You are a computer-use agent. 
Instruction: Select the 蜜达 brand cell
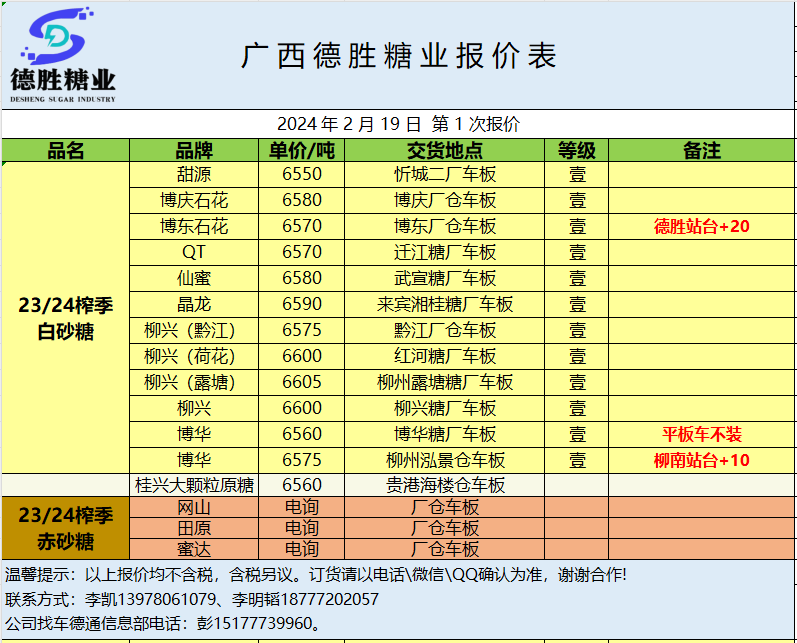(x=194, y=549)
